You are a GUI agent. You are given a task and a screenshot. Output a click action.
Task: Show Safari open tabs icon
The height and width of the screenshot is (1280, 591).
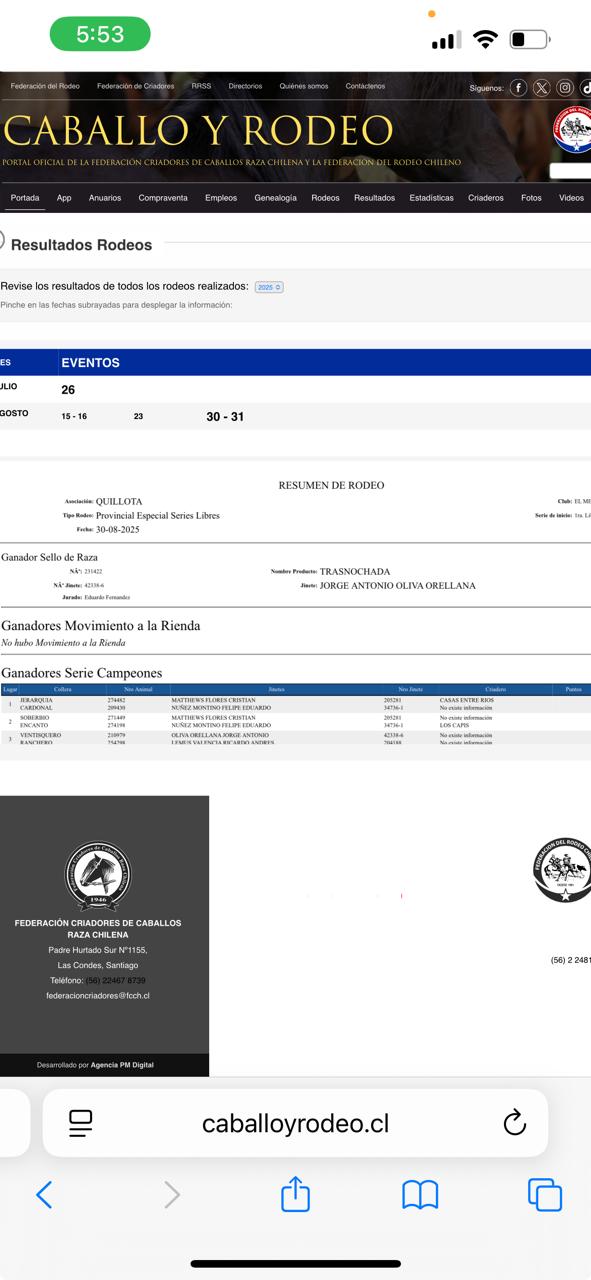click(x=545, y=1194)
